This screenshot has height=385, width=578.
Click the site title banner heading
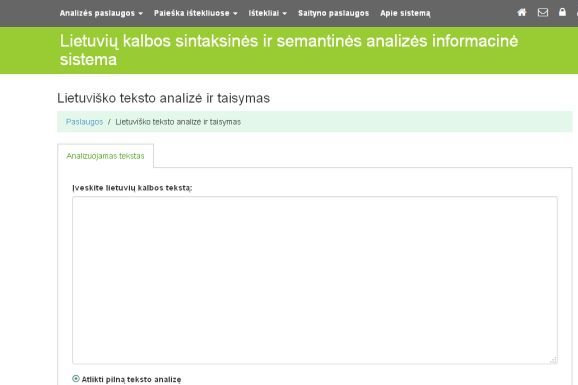click(289, 50)
